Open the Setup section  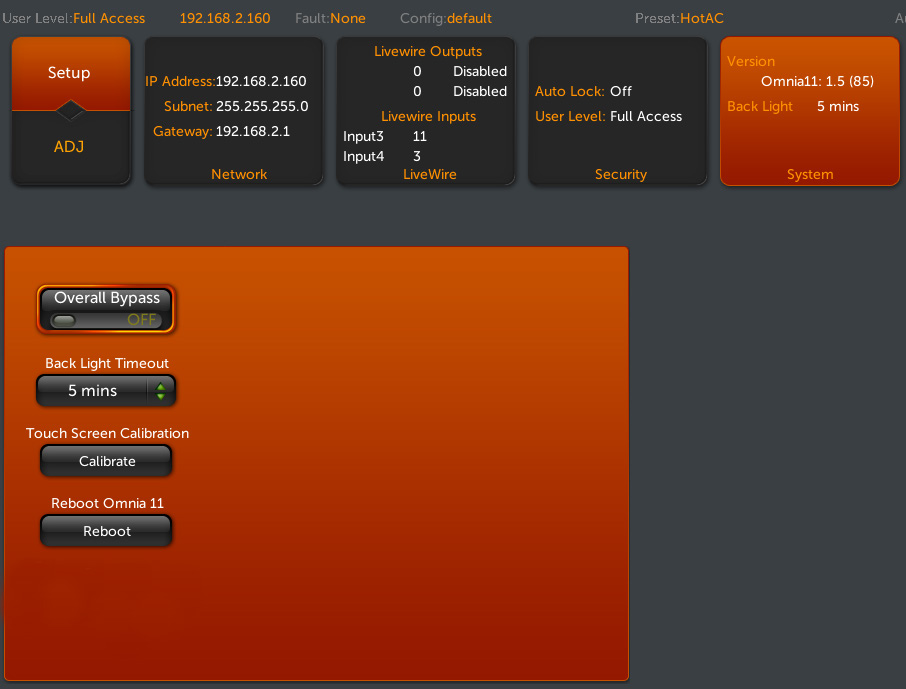[69, 73]
